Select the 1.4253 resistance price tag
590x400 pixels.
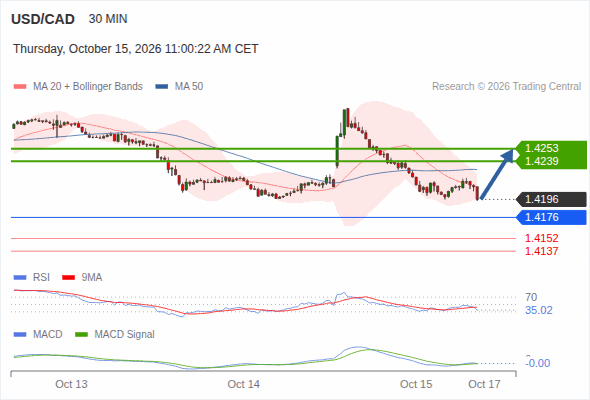pos(541,148)
